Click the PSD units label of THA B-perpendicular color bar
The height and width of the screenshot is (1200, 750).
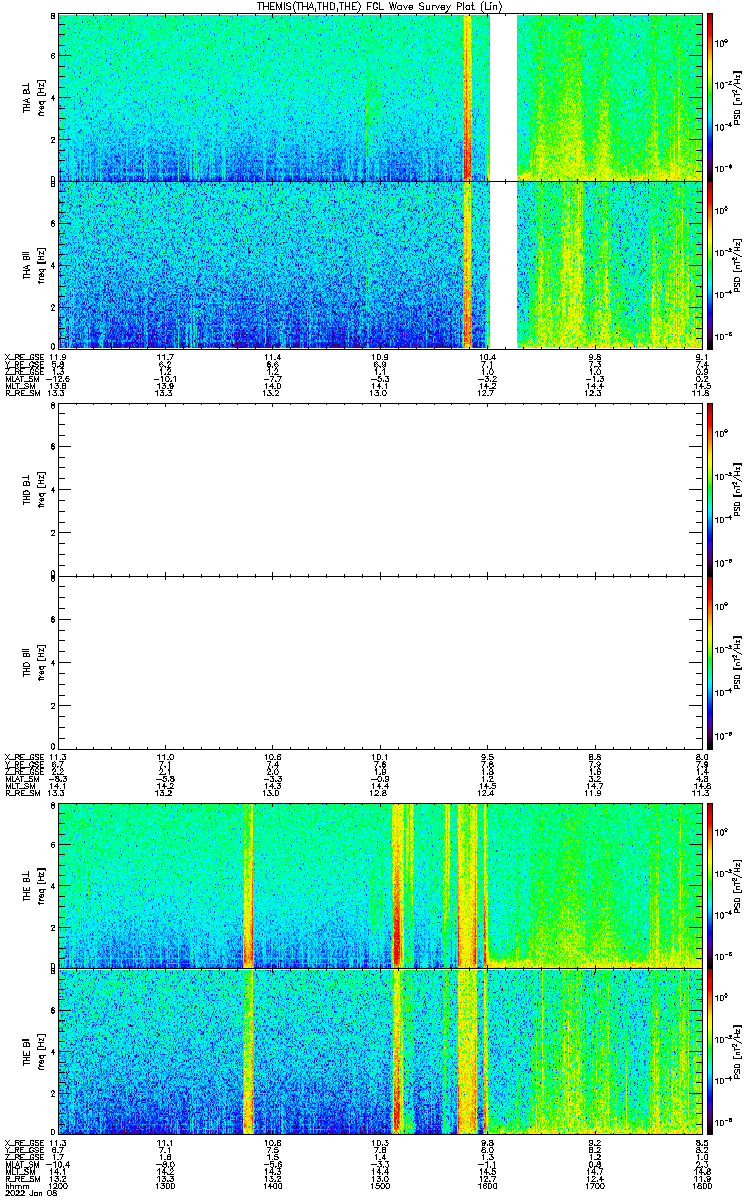pyautogui.click(x=737, y=96)
